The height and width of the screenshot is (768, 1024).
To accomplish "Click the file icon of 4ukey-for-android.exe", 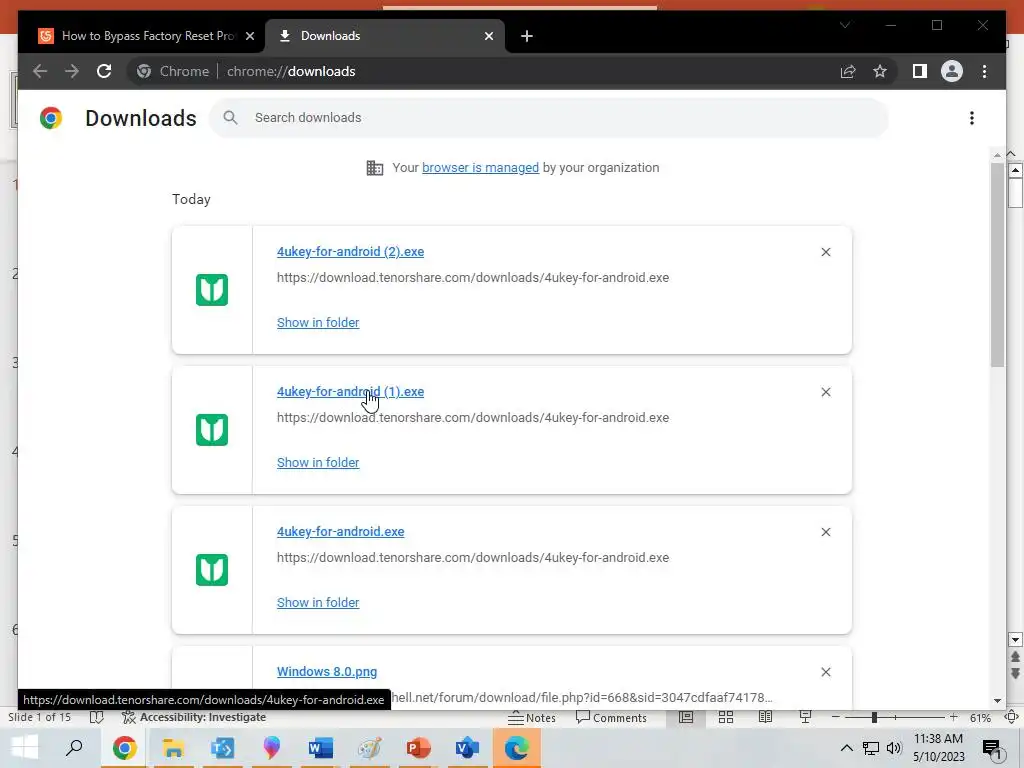I will coord(212,569).
